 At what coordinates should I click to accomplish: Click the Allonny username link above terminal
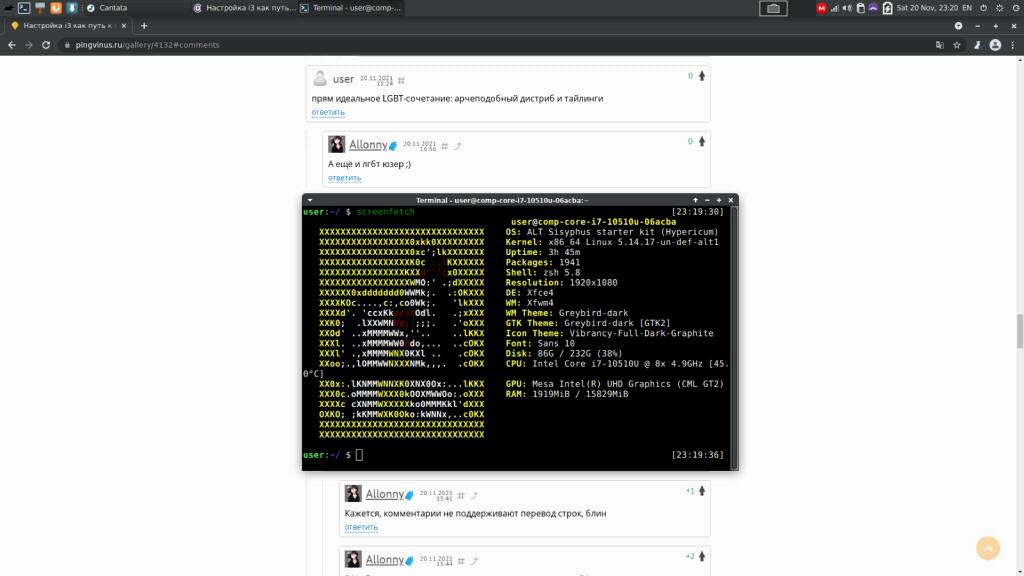tap(368, 145)
